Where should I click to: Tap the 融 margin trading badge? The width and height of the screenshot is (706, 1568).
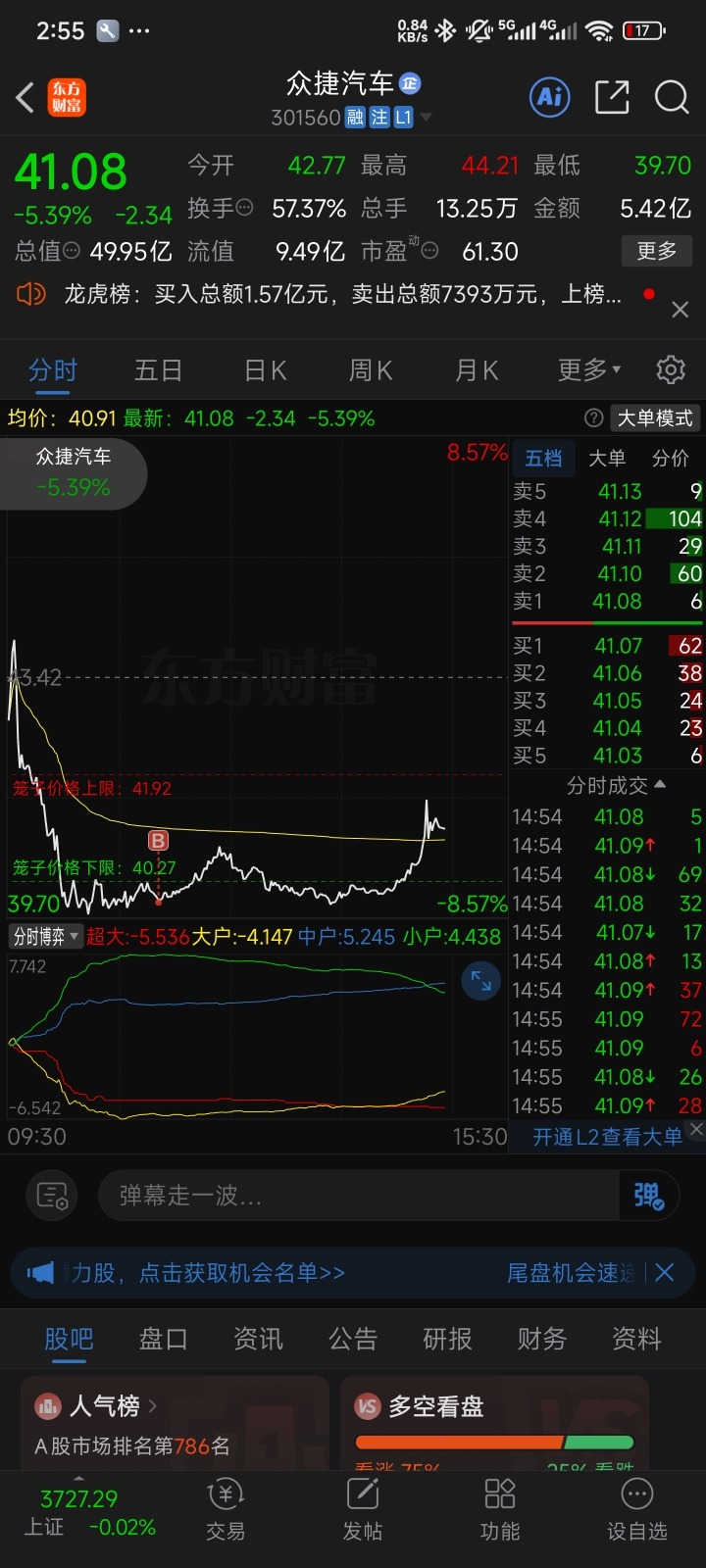355,118
